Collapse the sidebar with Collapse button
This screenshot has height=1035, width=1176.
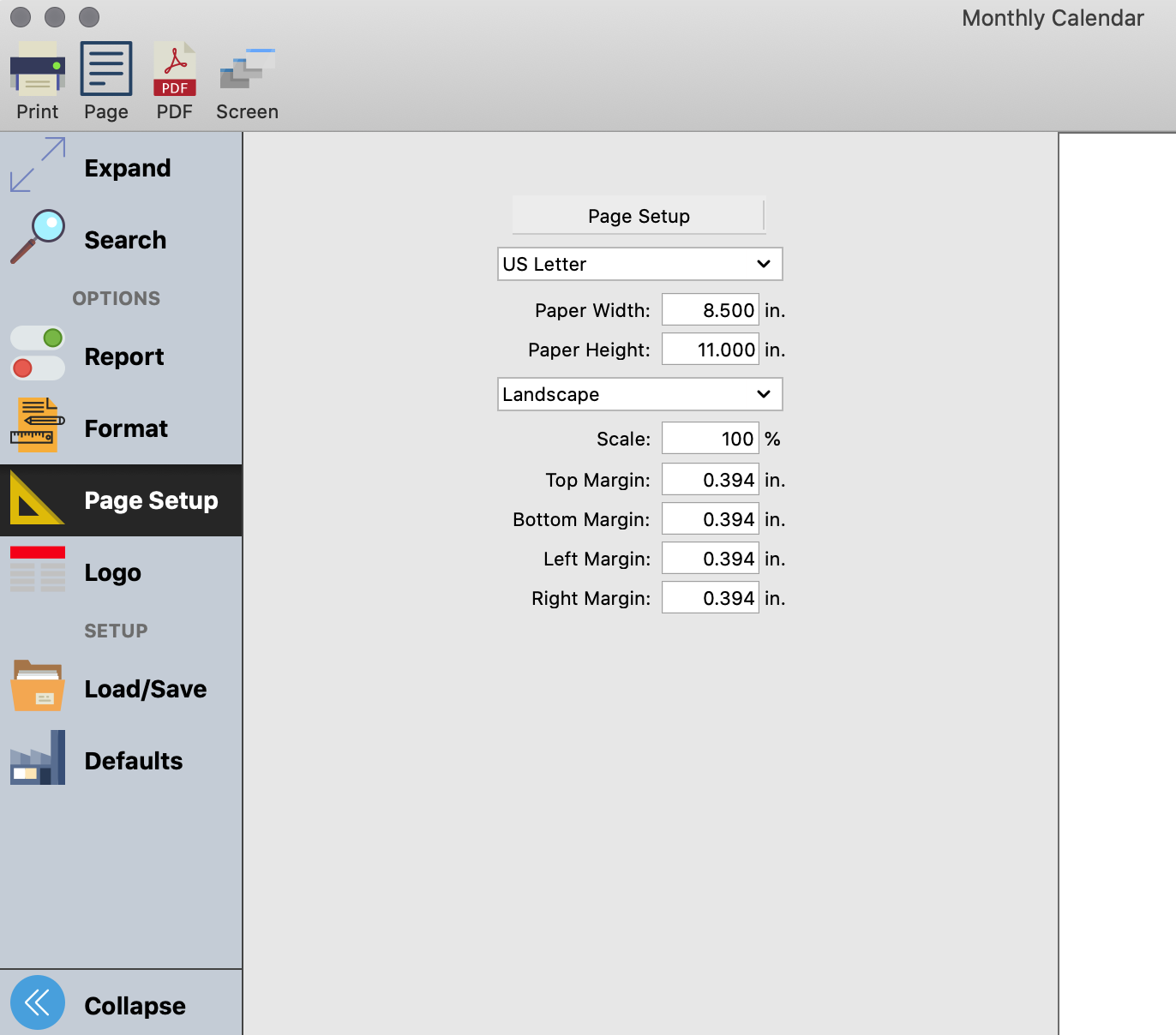pyautogui.click(x=38, y=1002)
